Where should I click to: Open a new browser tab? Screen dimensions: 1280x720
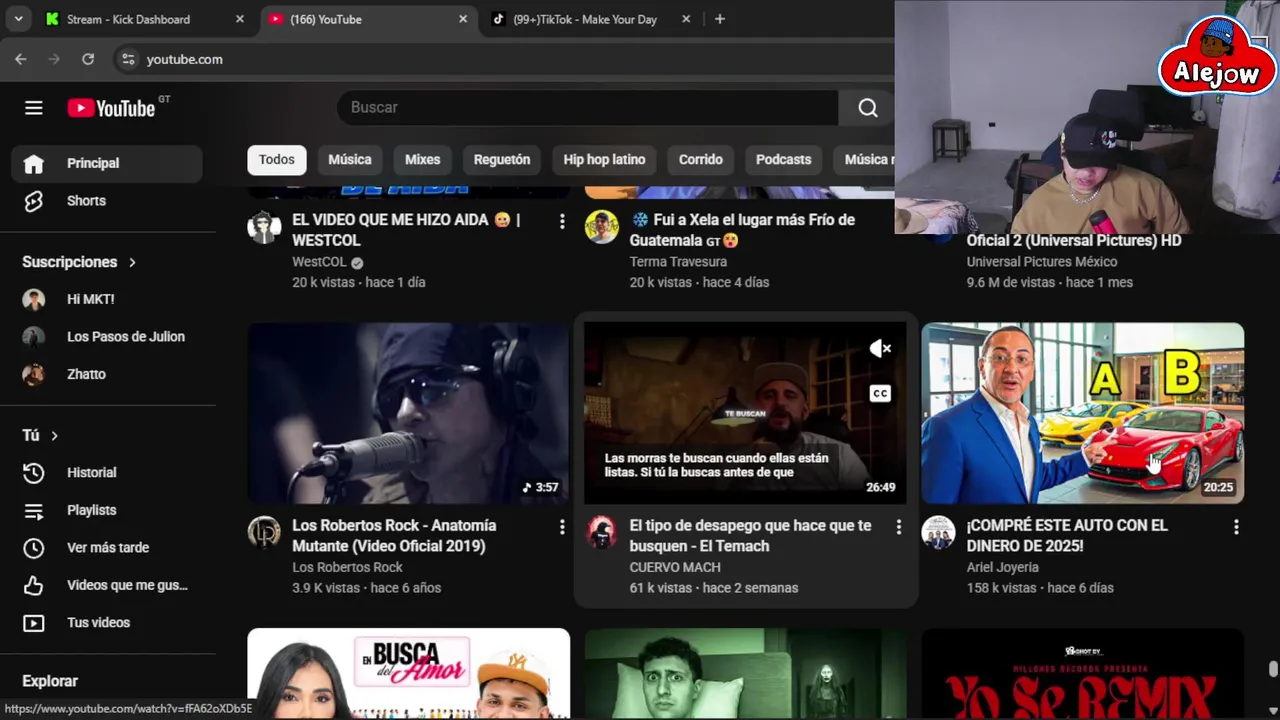tap(720, 19)
